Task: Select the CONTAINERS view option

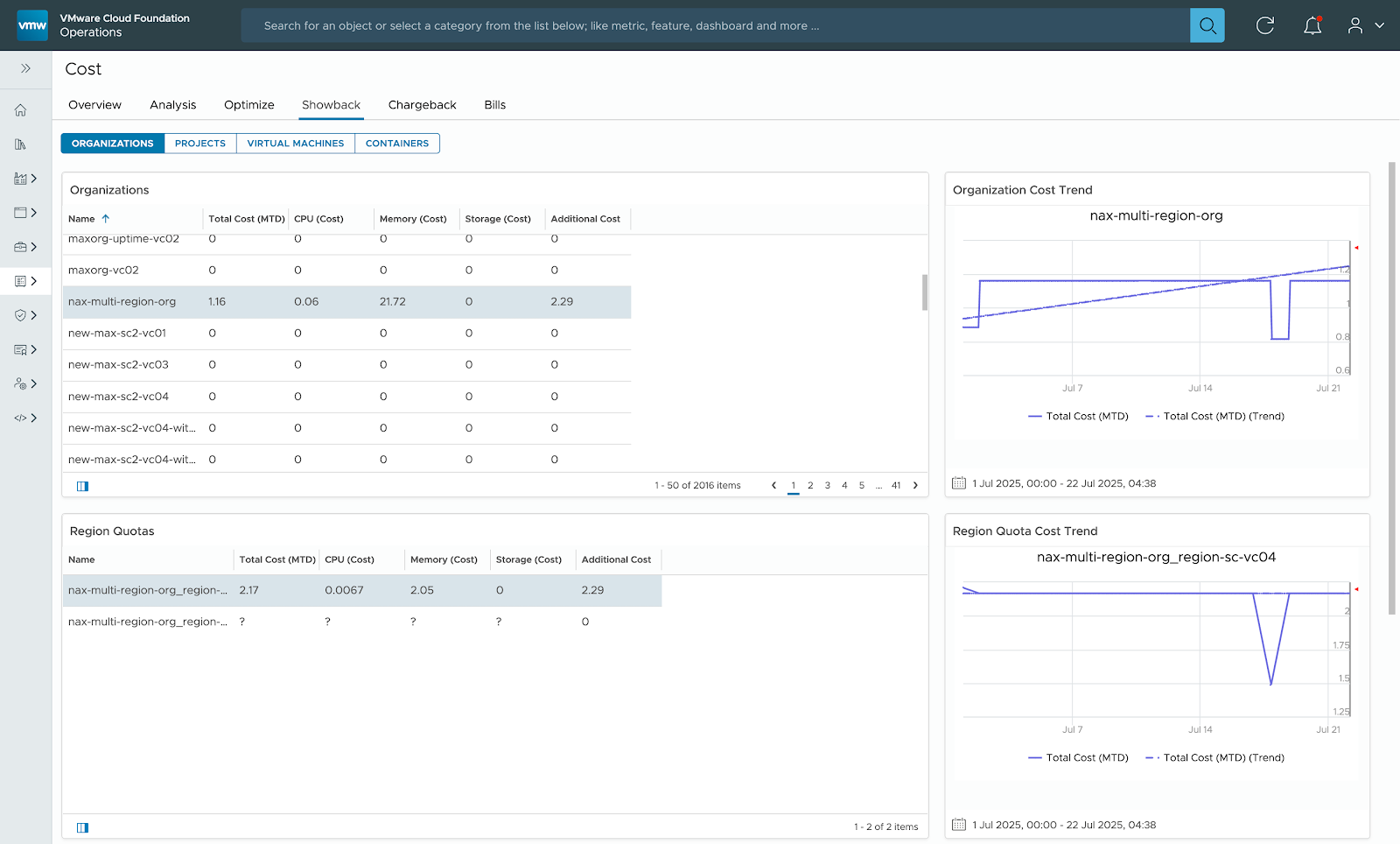Action: pyautogui.click(x=396, y=143)
